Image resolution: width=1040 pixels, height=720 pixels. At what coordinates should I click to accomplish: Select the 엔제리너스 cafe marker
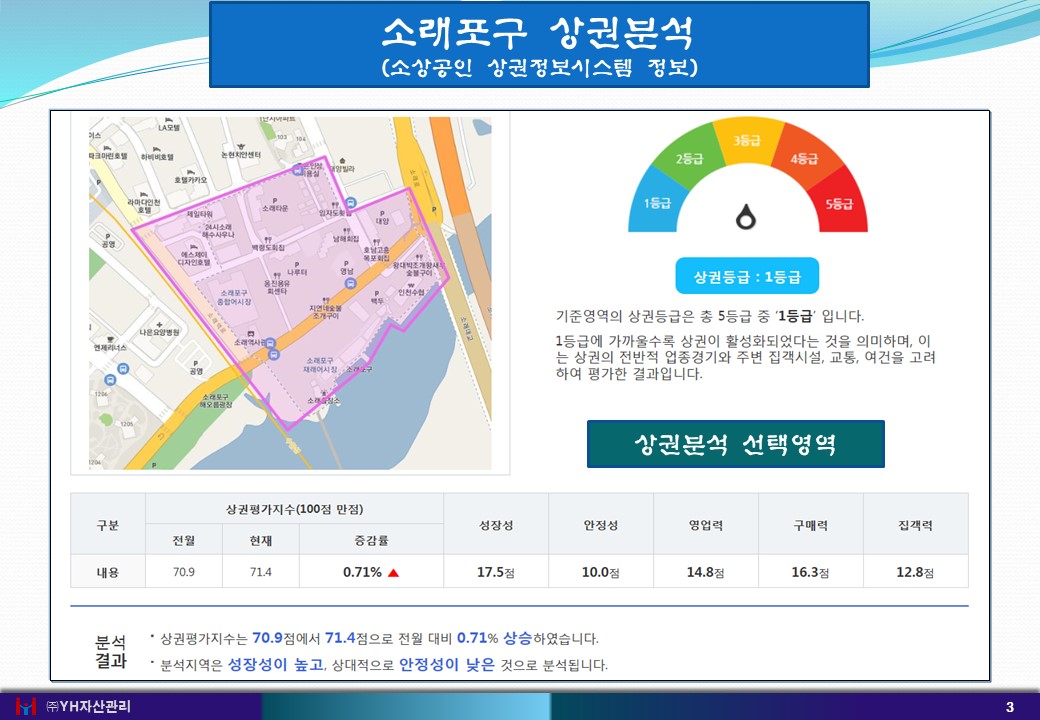[110, 339]
